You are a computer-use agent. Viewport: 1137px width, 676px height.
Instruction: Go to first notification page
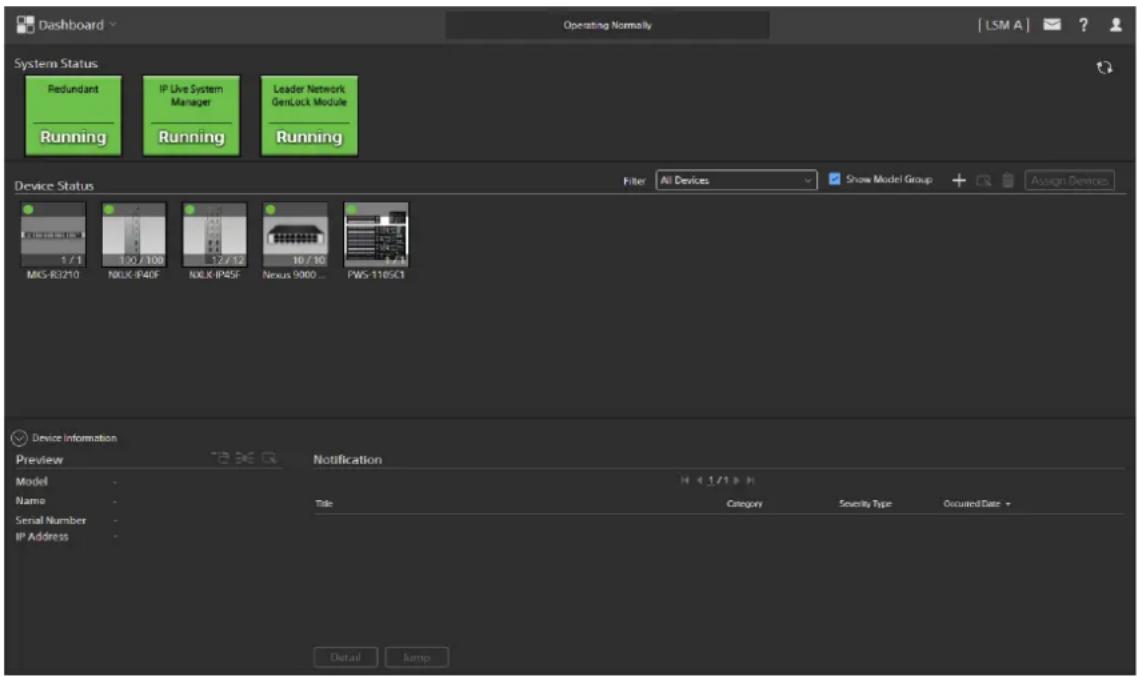tap(685, 480)
